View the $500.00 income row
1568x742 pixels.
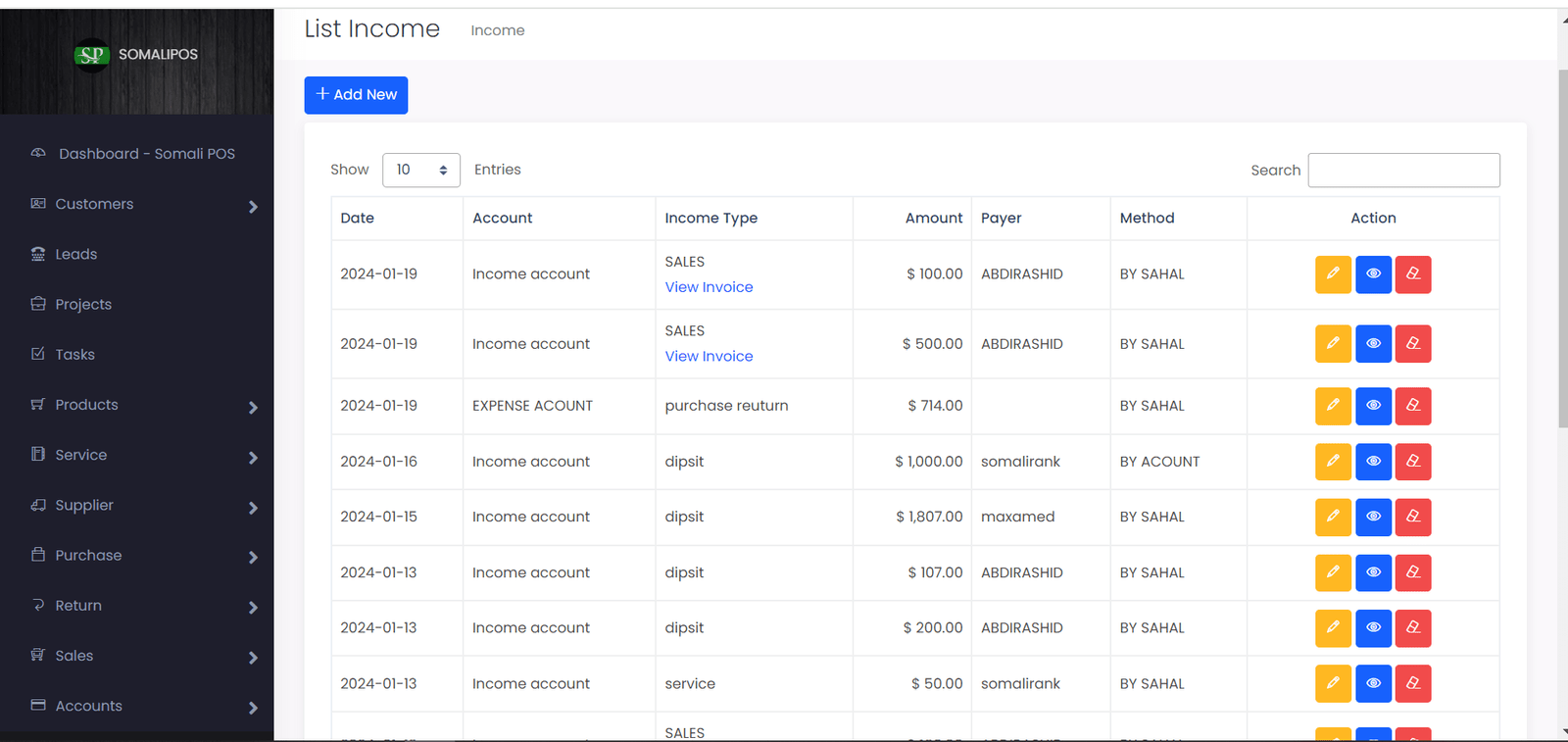tap(1373, 344)
